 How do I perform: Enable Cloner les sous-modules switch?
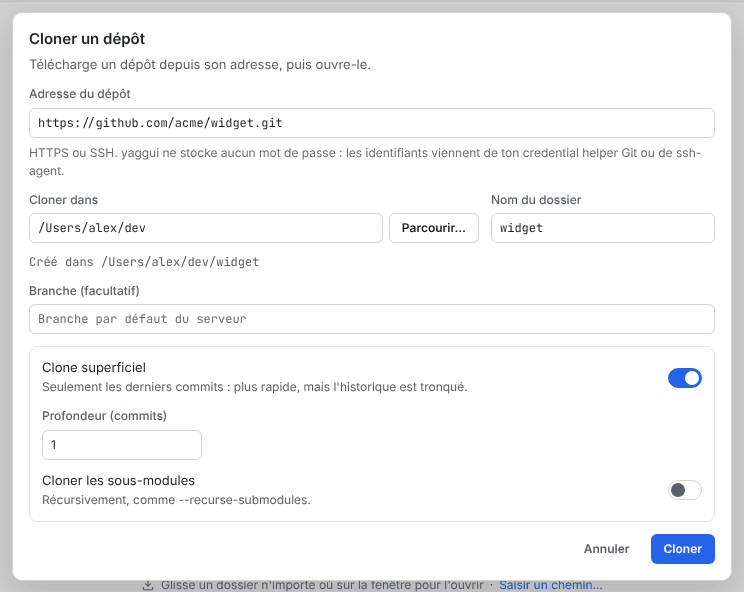[x=685, y=490]
